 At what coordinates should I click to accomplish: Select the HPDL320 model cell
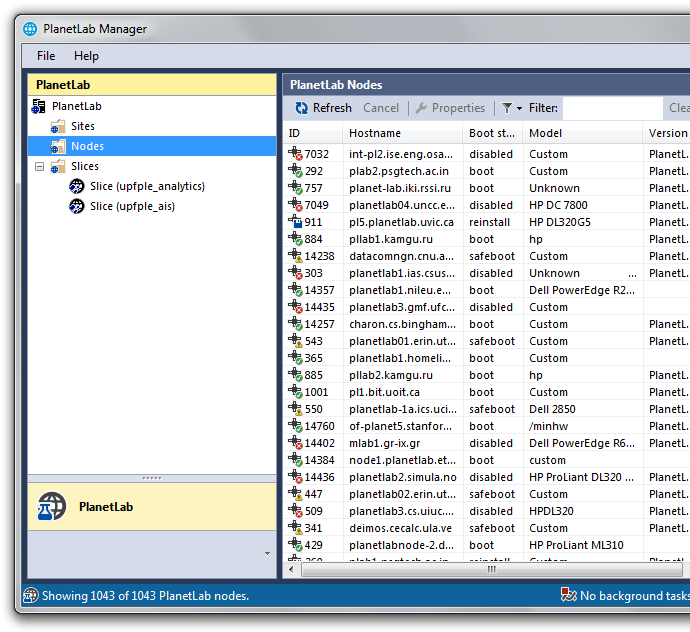[x=551, y=511]
